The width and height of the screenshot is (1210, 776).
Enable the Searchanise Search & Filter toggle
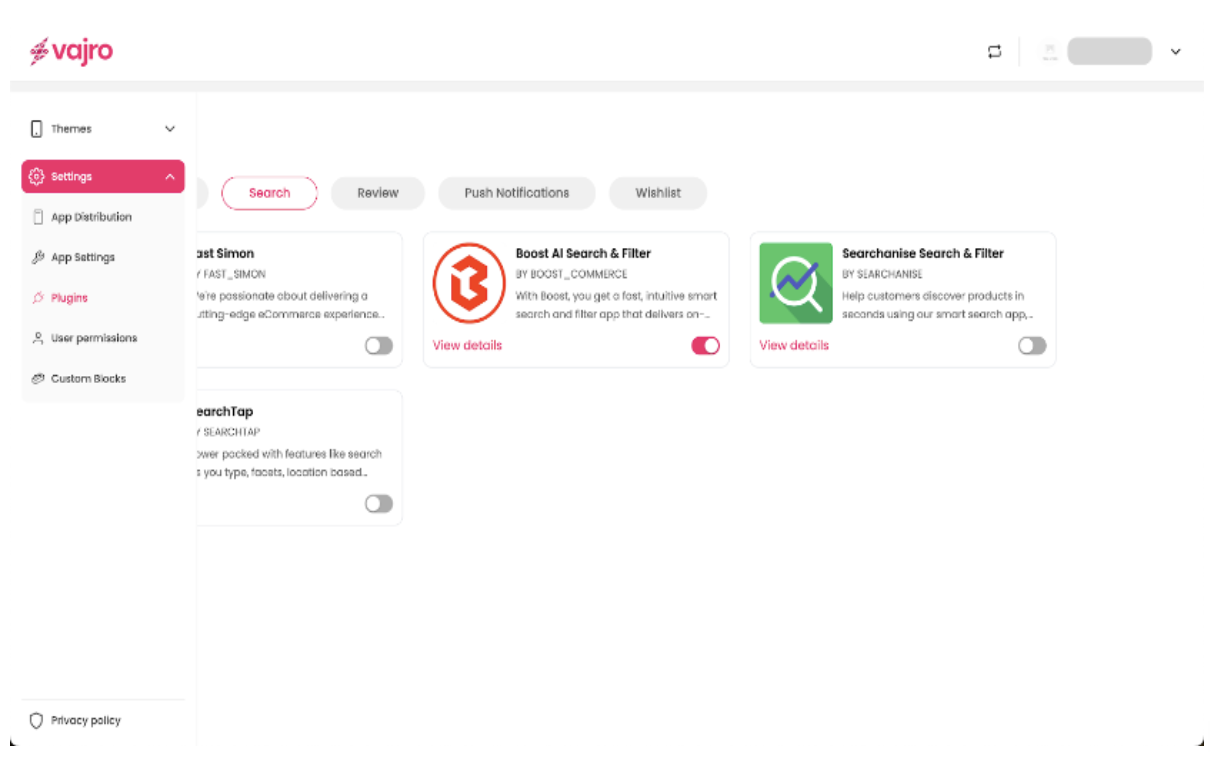tap(1032, 346)
